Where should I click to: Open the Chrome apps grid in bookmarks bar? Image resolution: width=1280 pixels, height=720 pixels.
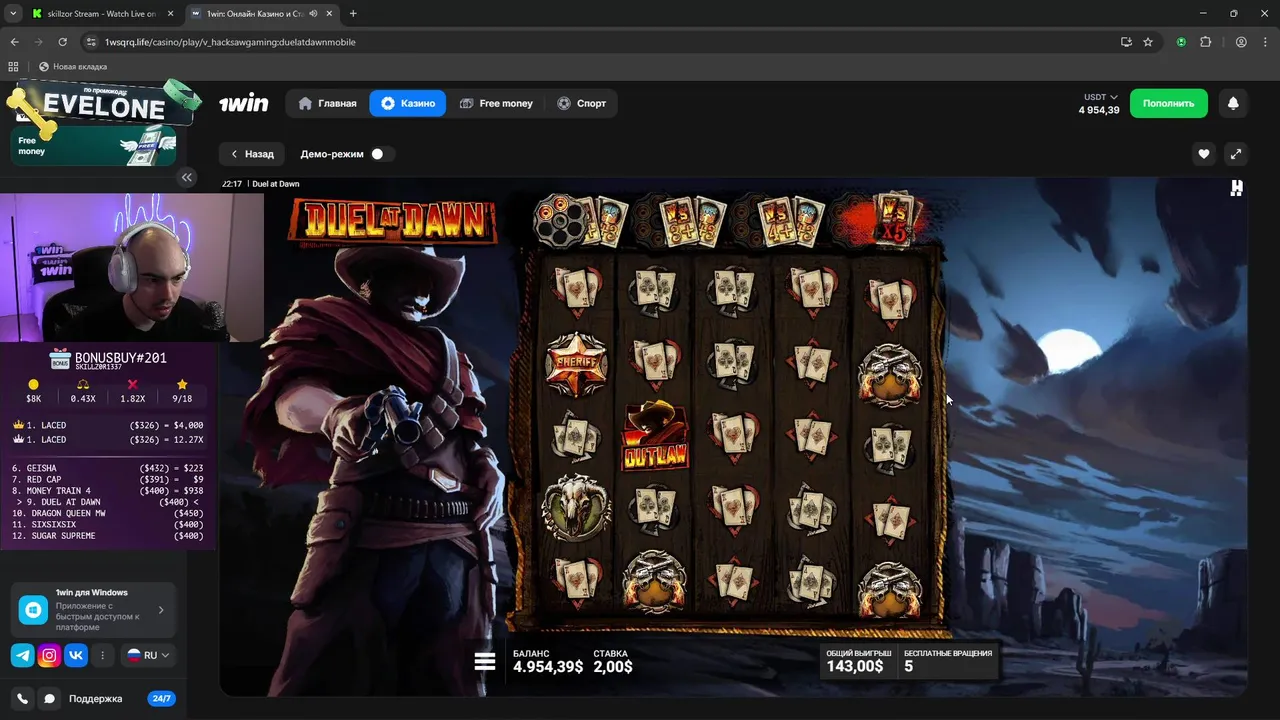pyautogui.click(x=13, y=66)
